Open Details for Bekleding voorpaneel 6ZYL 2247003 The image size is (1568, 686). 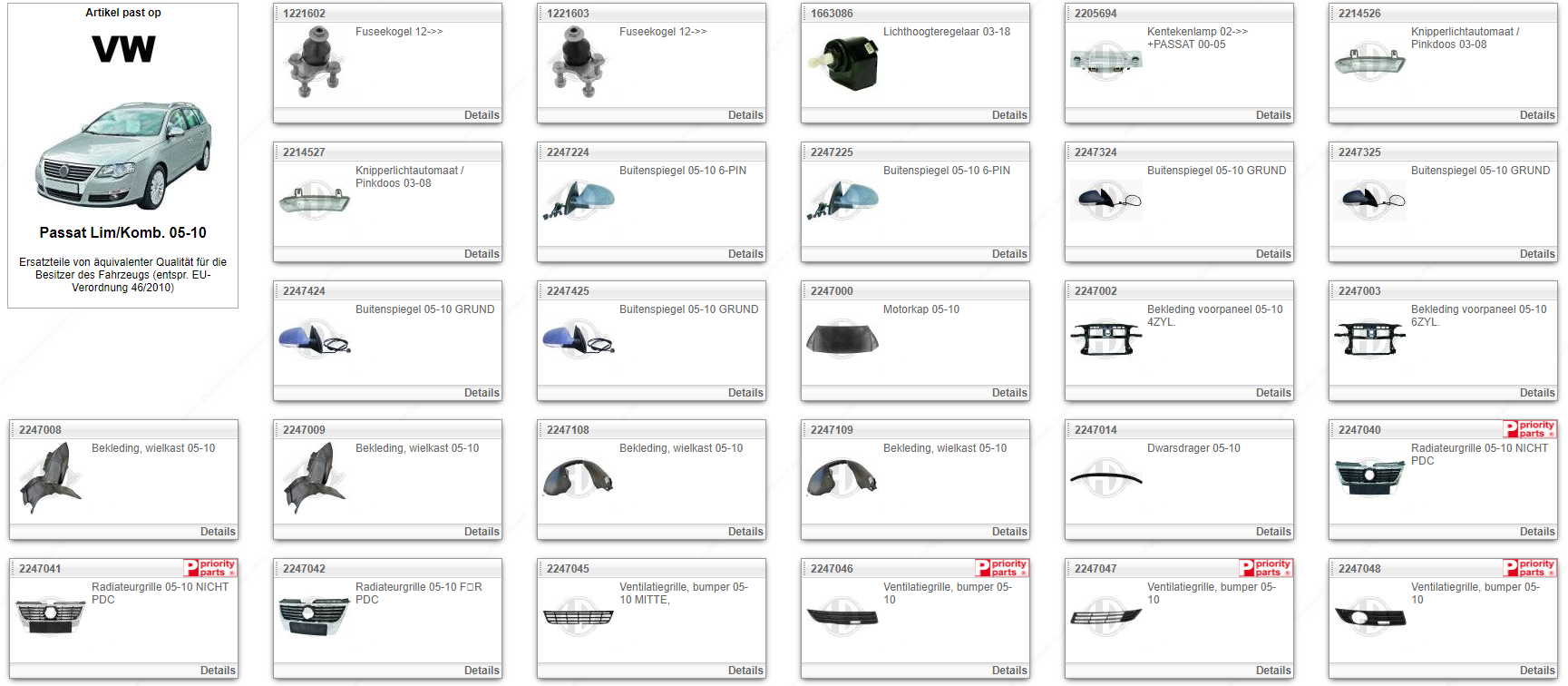tap(1536, 393)
